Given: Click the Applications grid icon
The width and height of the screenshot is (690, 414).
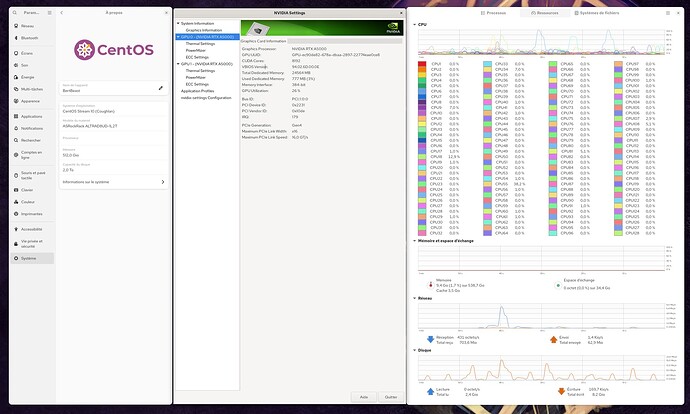Looking at the screenshot, I should pyautogui.click(x=16, y=116).
